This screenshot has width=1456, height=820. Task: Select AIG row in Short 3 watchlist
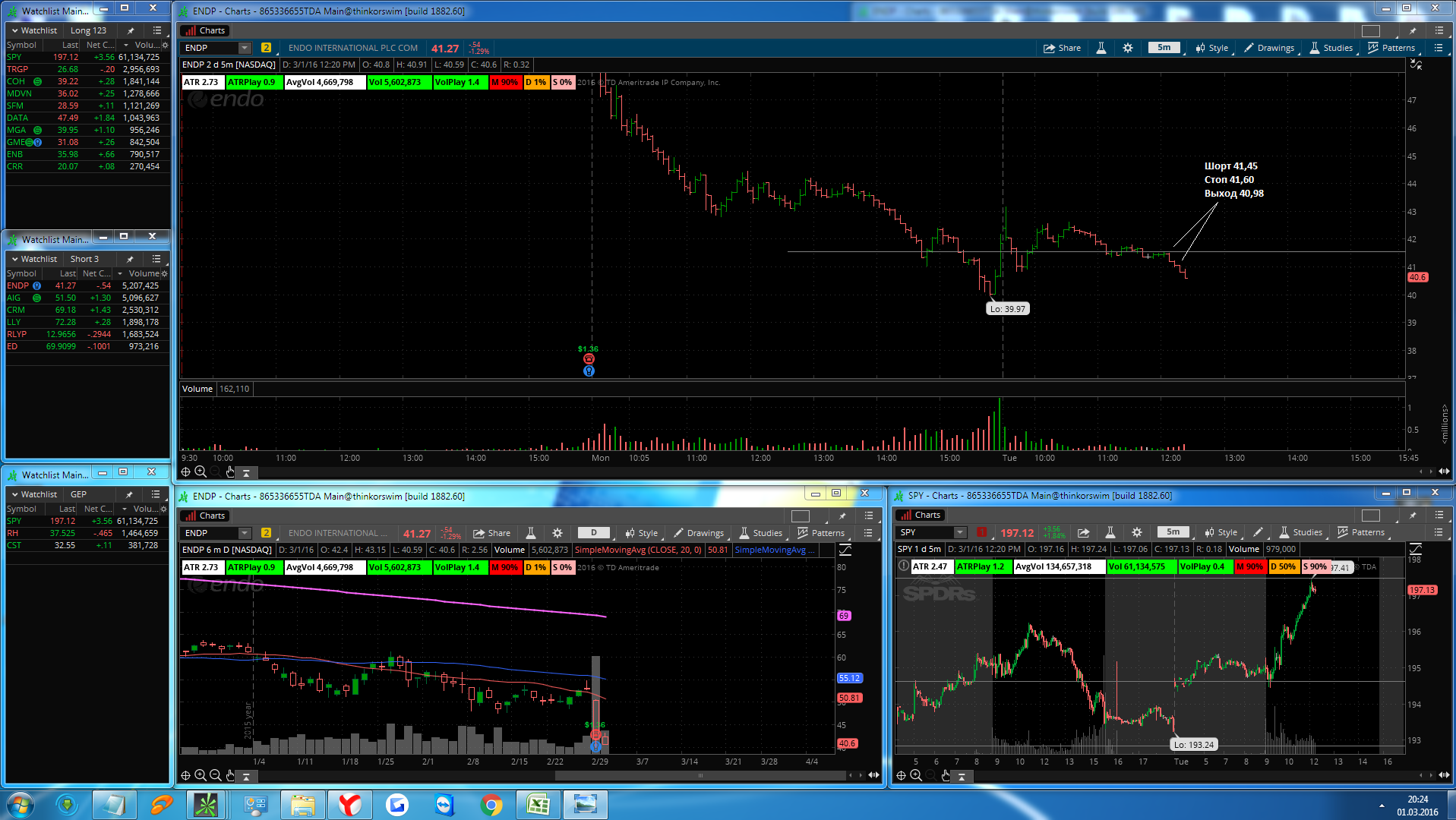87,298
